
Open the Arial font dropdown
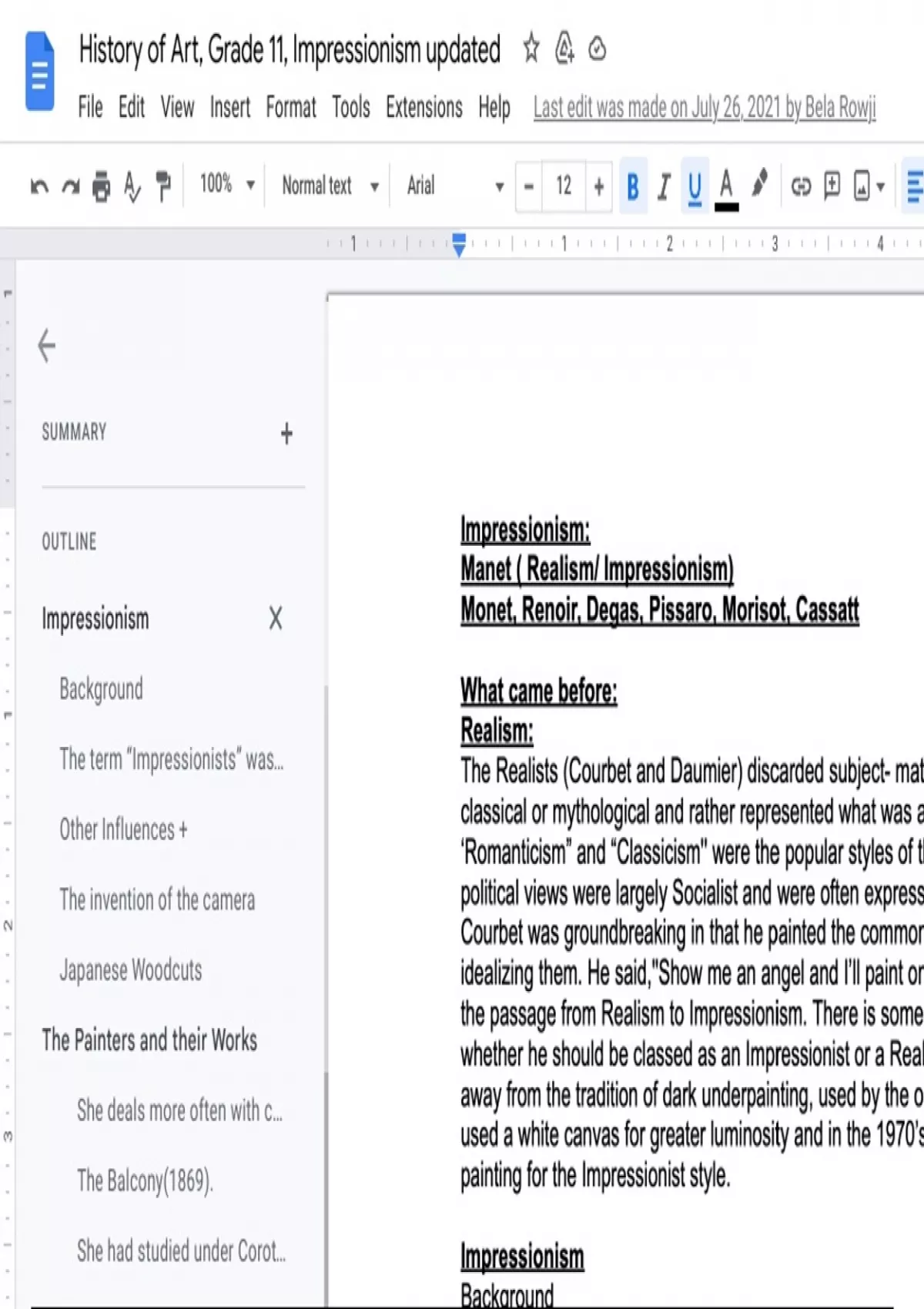pyautogui.click(x=454, y=186)
